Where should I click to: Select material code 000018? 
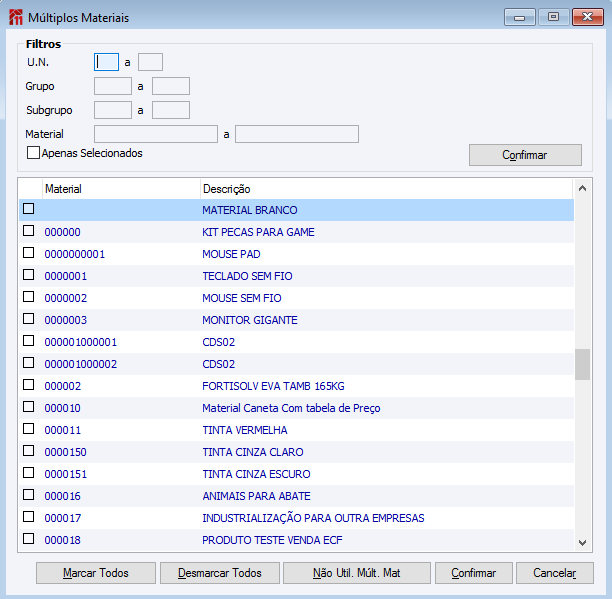coord(62,540)
